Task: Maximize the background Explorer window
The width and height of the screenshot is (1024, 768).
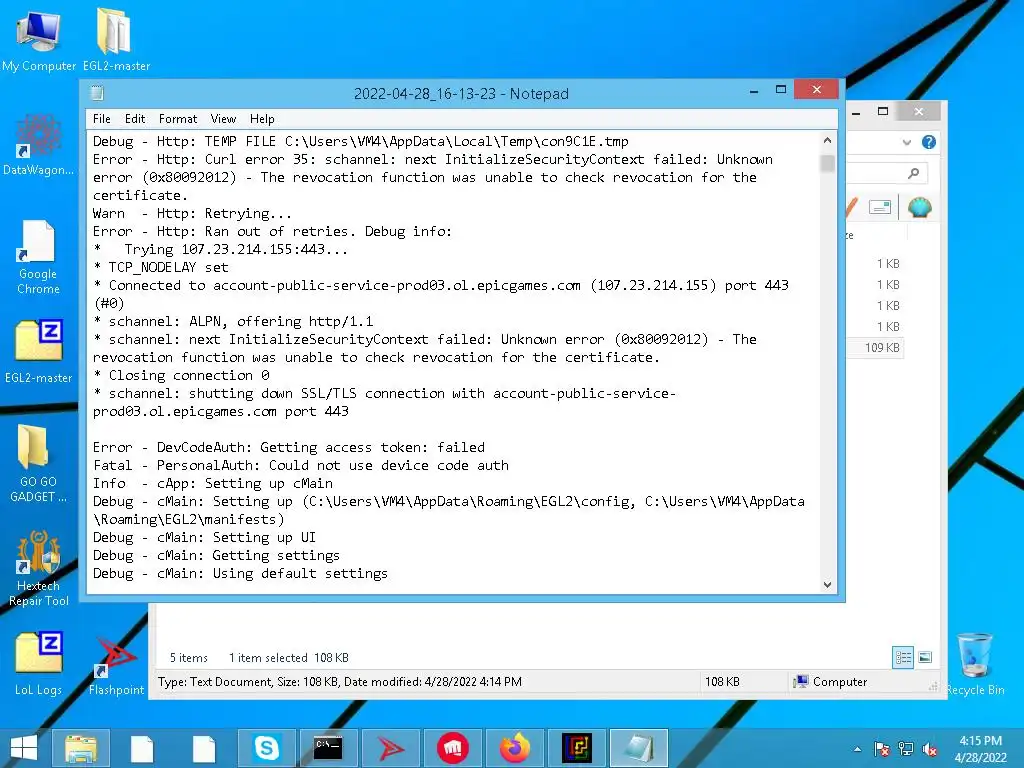Action: (x=883, y=111)
